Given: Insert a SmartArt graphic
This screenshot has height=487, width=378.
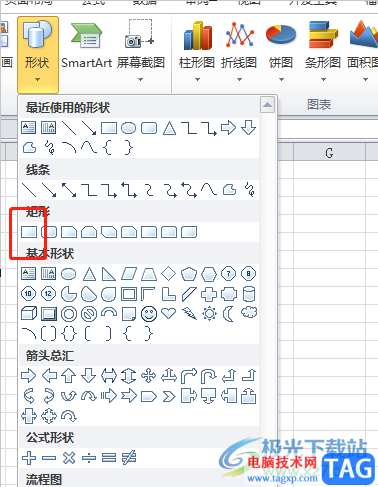Looking at the screenshot, I should [86, 45].
